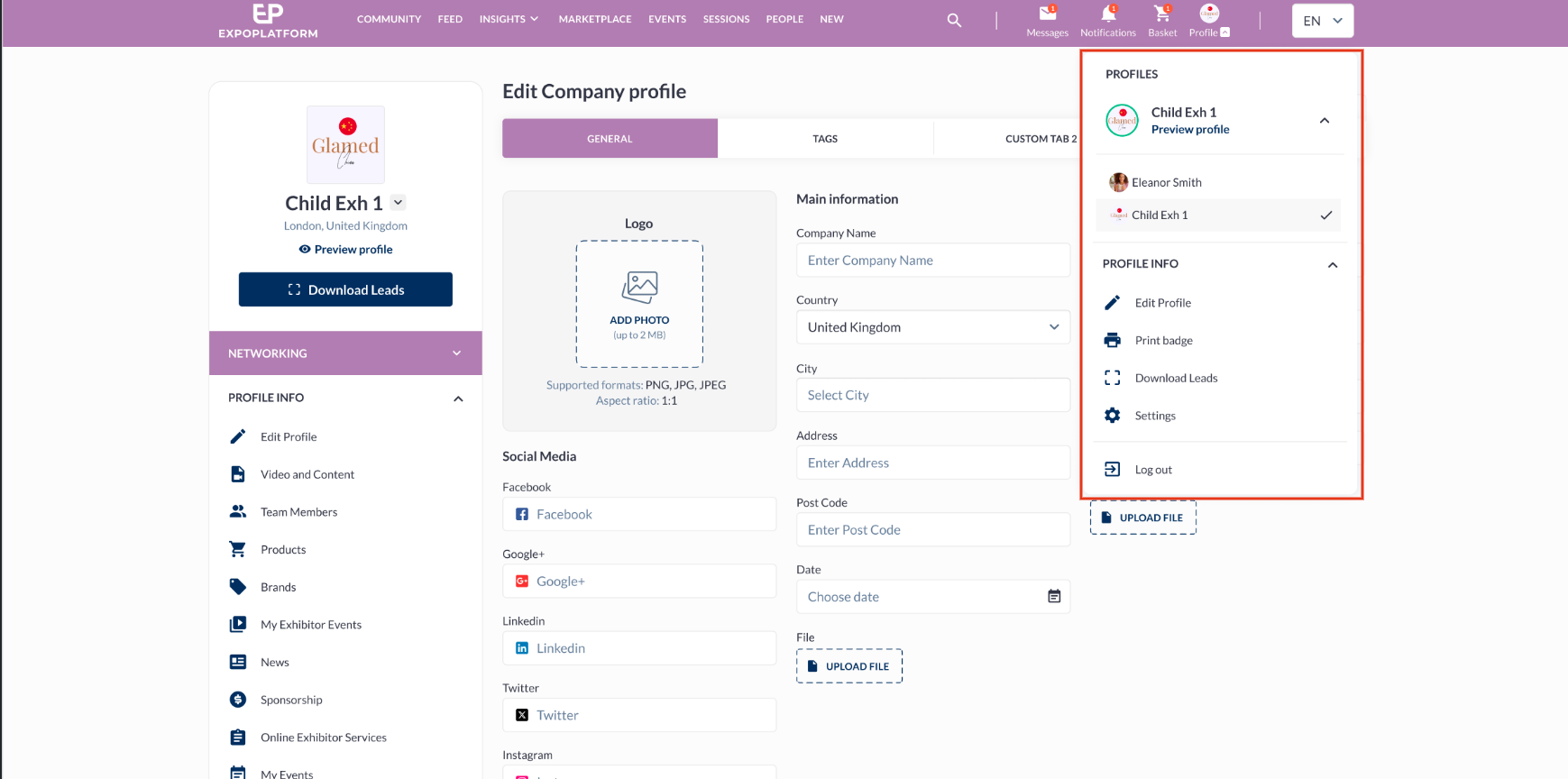Open the Messages envelope icon
The height and width of the screenshot is (779, 1568).
[1048, 14]
